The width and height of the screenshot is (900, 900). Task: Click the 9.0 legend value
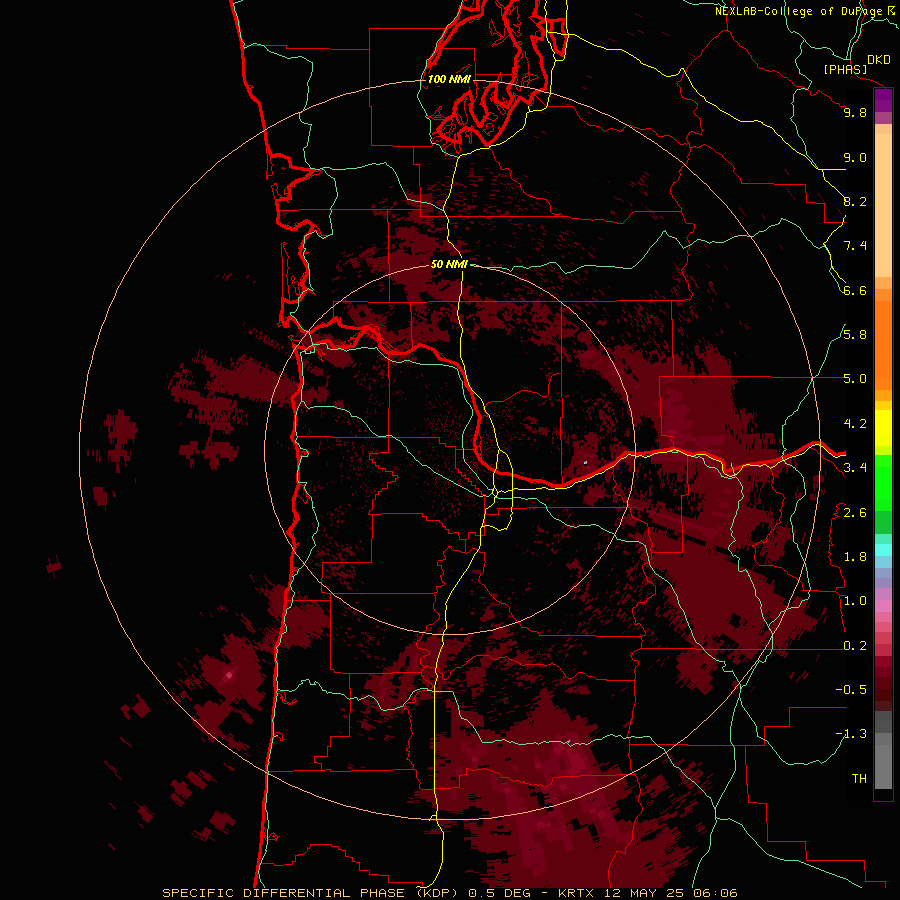(x=855, y=157)
